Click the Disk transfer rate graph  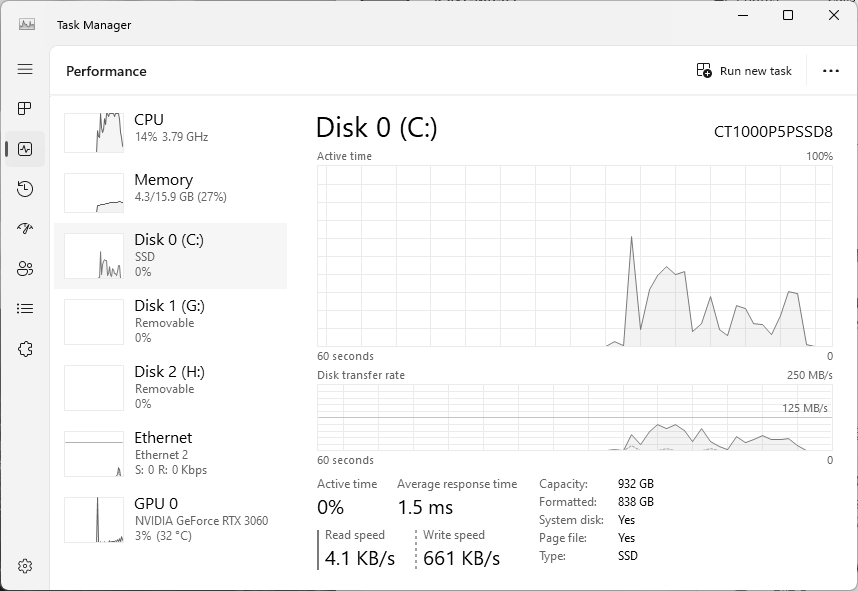(x=575, y=417)
